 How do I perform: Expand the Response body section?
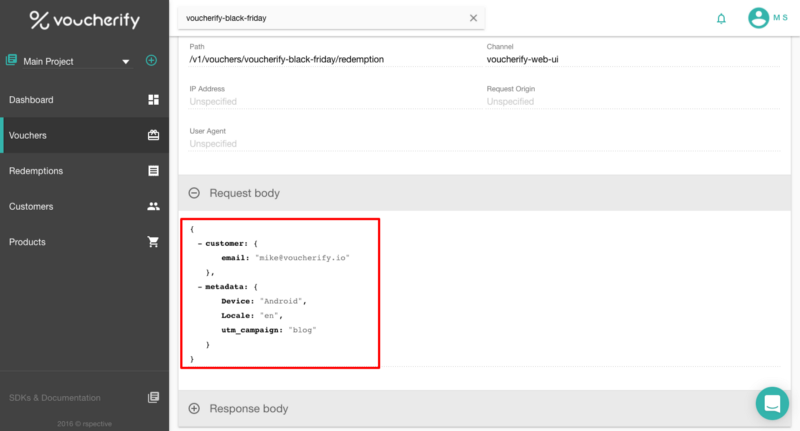(x=194, y=408)
